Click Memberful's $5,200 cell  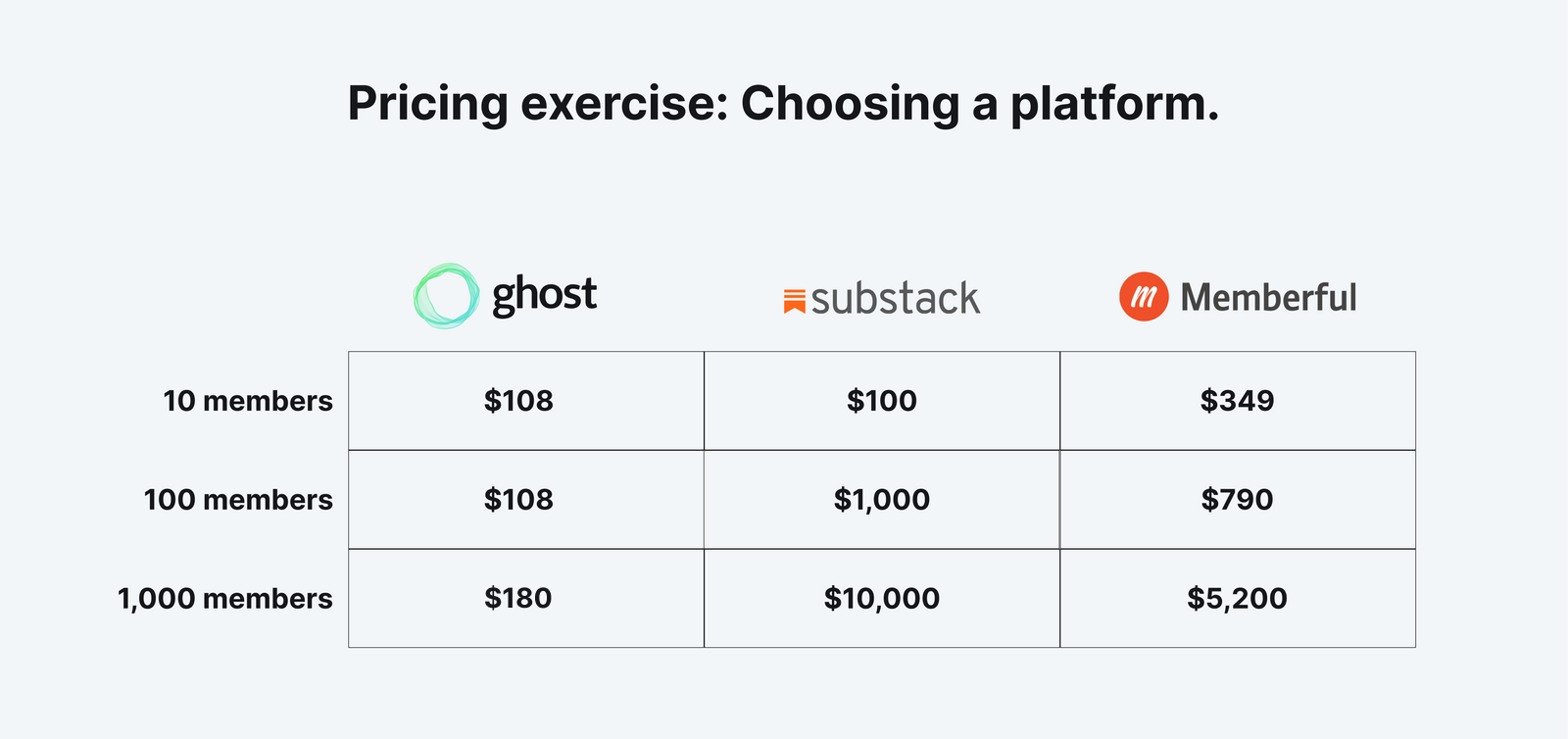pos(1238,598)
